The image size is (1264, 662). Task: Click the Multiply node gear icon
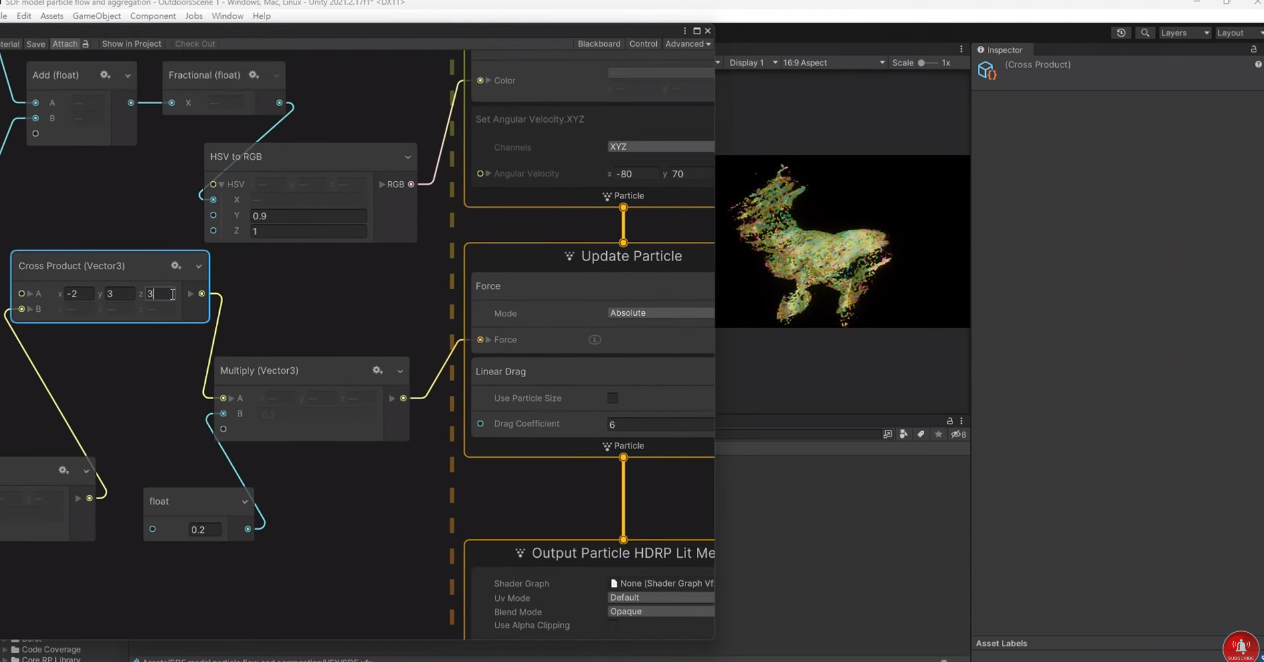[377, 370]
